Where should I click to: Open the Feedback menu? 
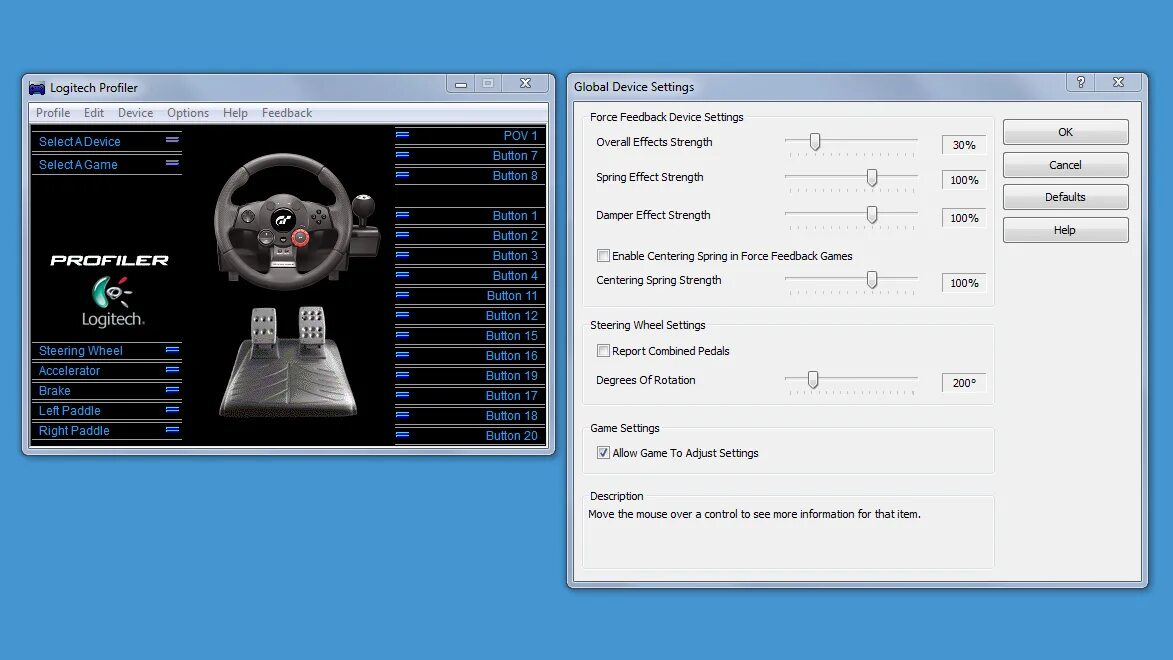pyautogui.click(x=287, y=113)
